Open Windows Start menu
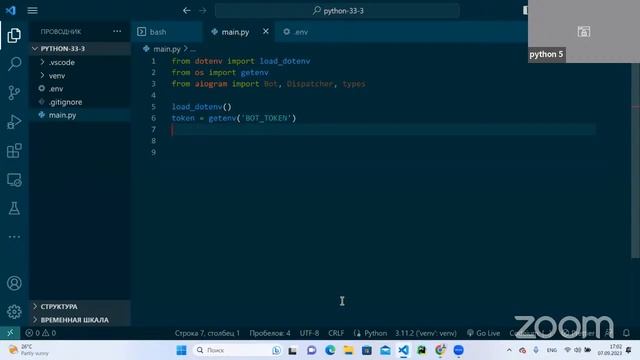The image size is (640, 360). tap(181, 350)
